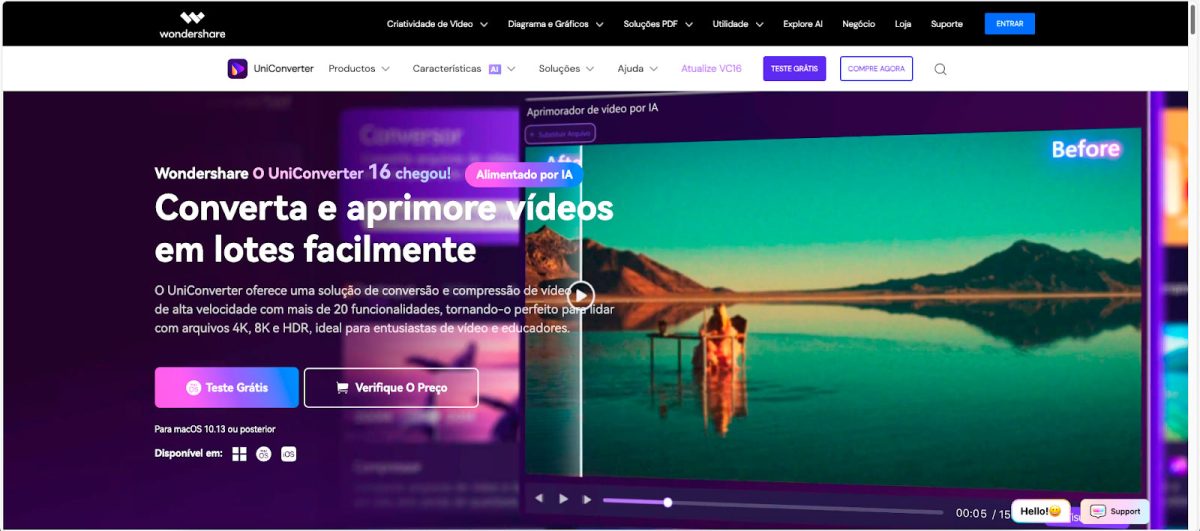Click the Atualize VC16 link

point(711,69)
